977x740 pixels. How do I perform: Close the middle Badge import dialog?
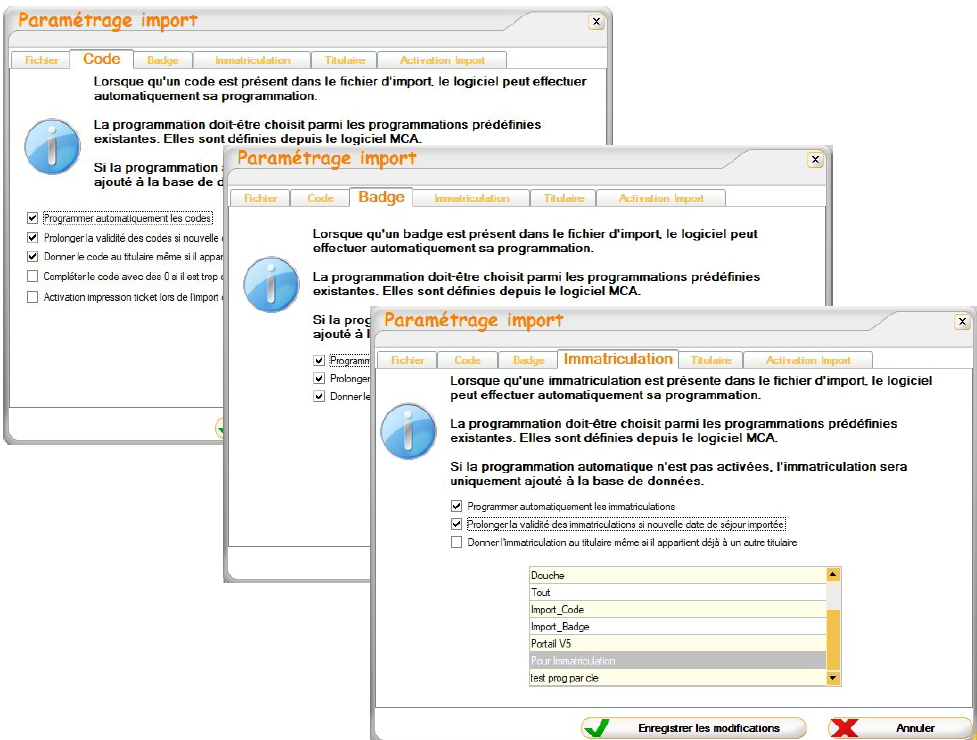tap(815, 160)
